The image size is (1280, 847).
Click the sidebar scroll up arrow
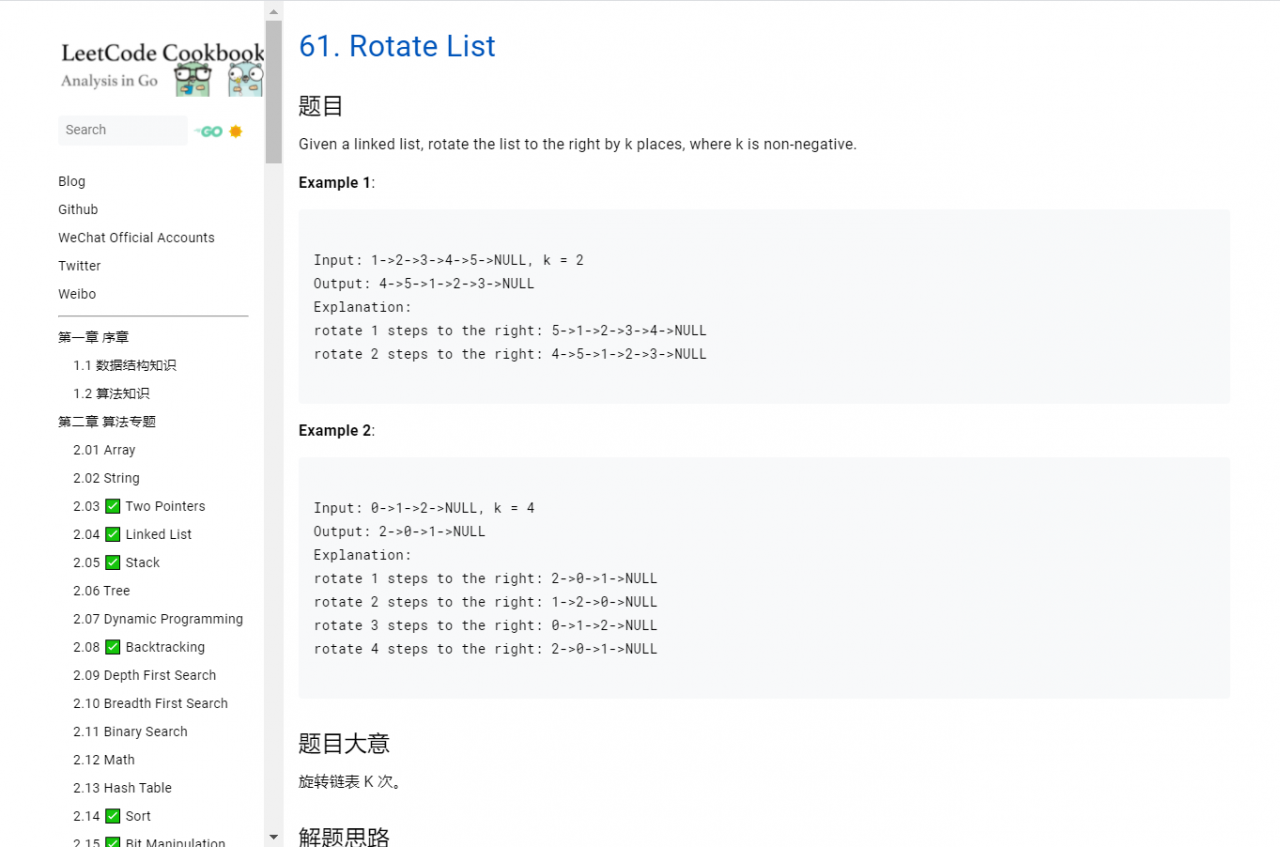(274, 10)
